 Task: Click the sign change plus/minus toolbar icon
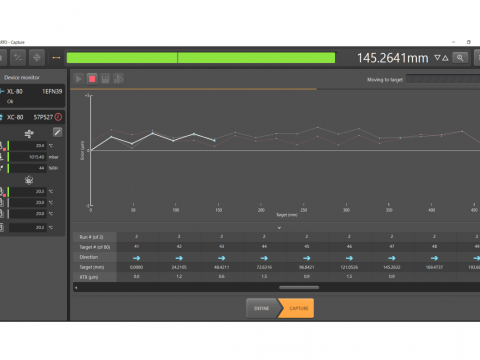tap(18, 58)
